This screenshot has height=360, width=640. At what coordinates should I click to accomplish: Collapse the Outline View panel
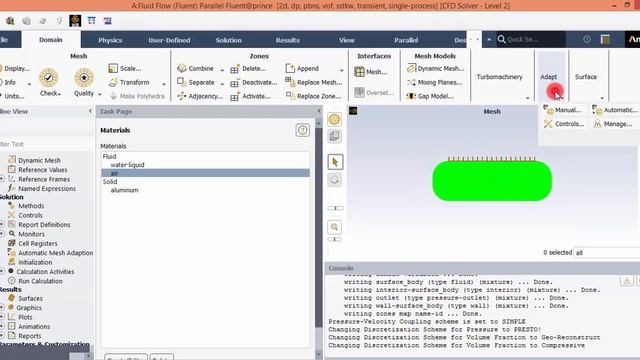(90, 111)
